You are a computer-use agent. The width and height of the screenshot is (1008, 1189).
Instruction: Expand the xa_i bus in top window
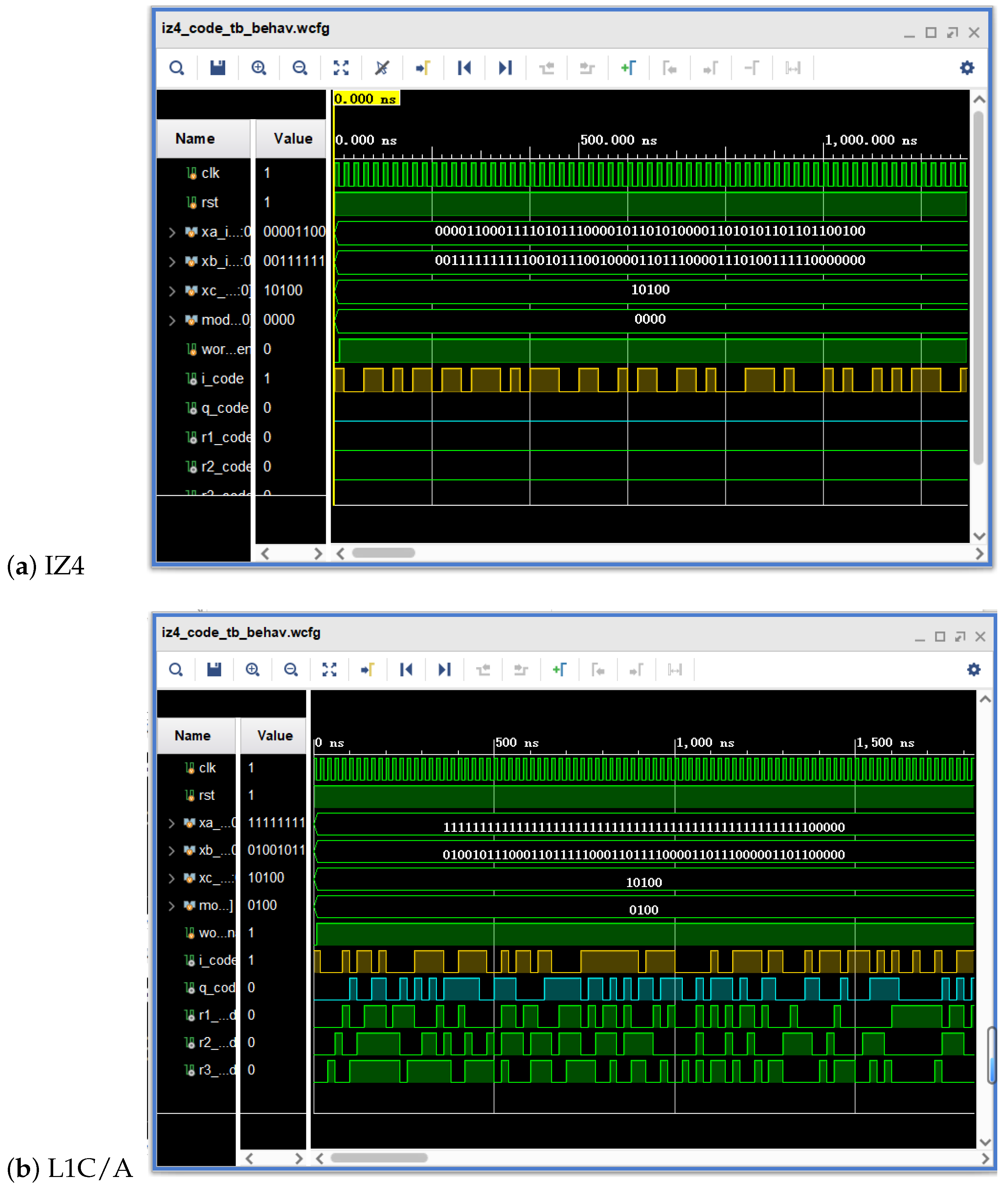(172, 232)
